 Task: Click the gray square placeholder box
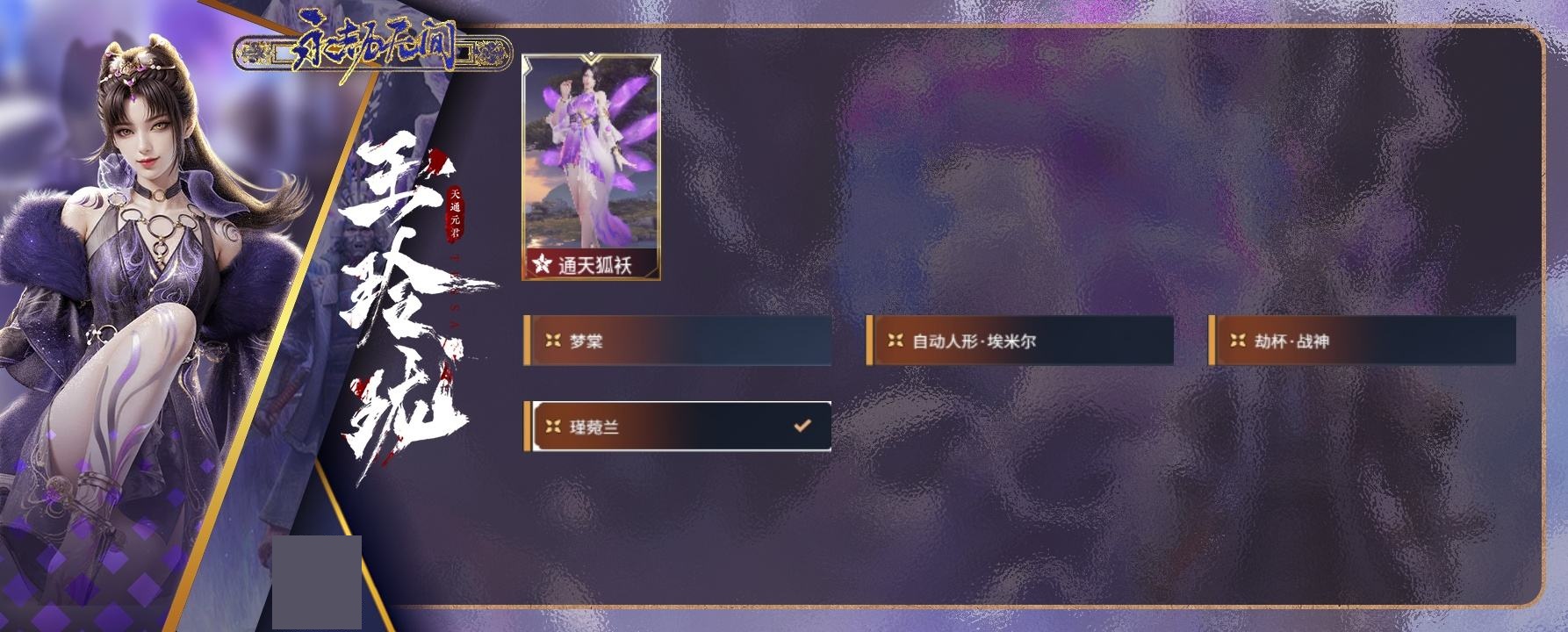(317, 582)
